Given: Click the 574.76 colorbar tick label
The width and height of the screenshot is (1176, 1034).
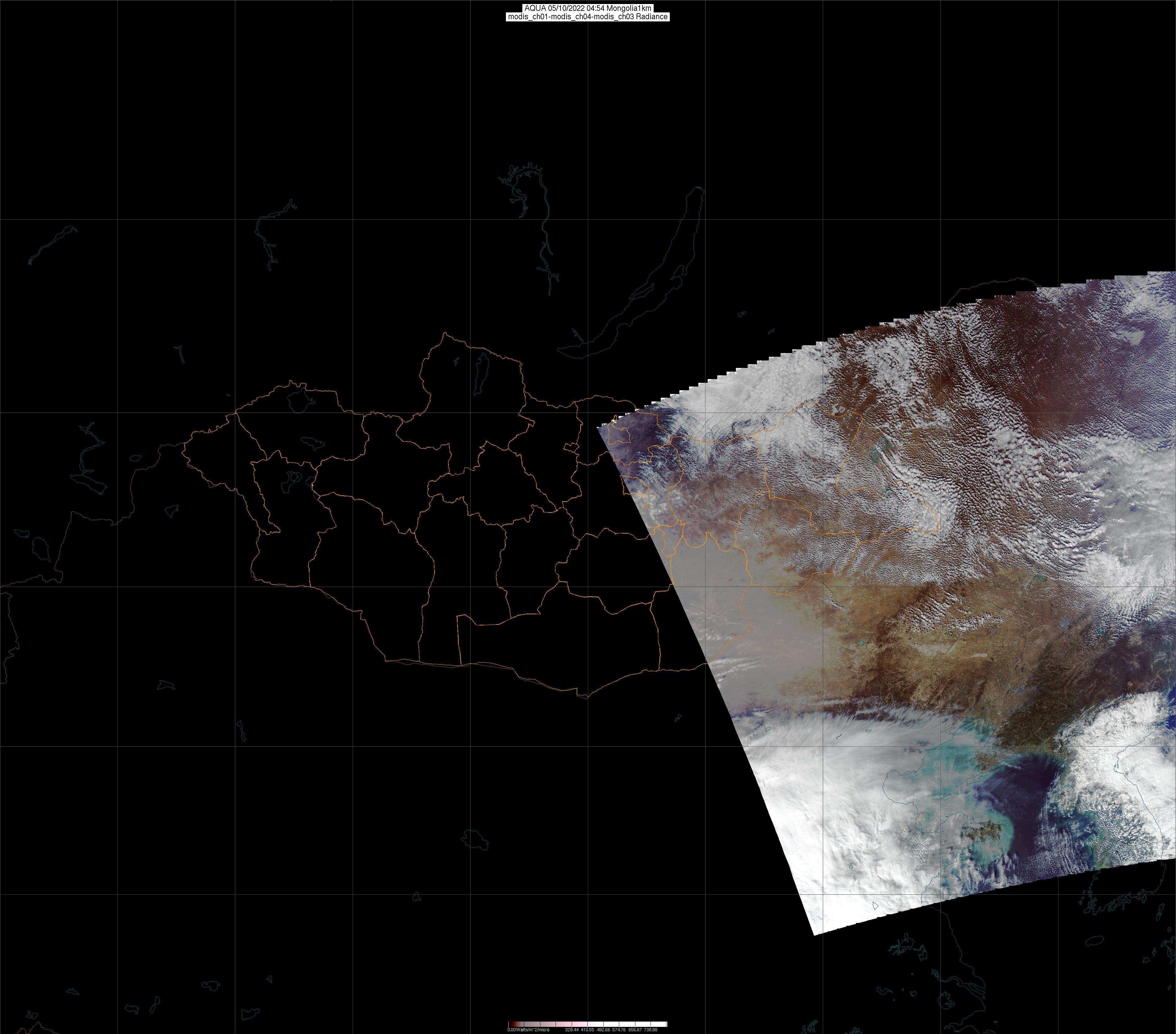Looking at the screenshot, I should pos(619,1029).
